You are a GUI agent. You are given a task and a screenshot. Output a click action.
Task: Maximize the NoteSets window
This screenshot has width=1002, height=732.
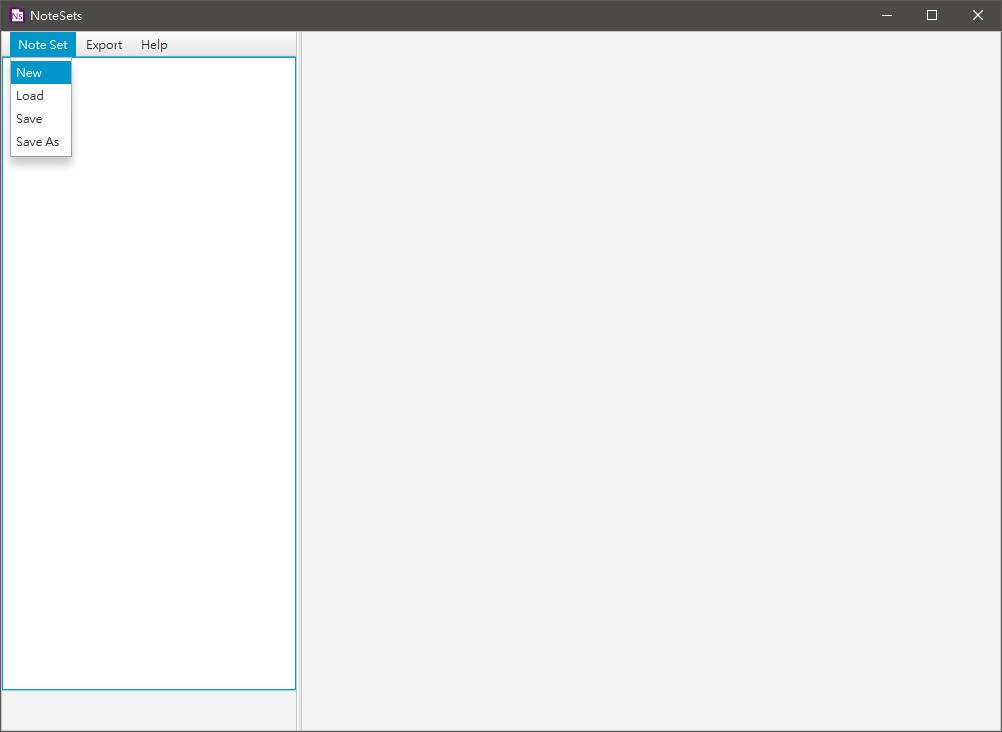coord(931,15)
